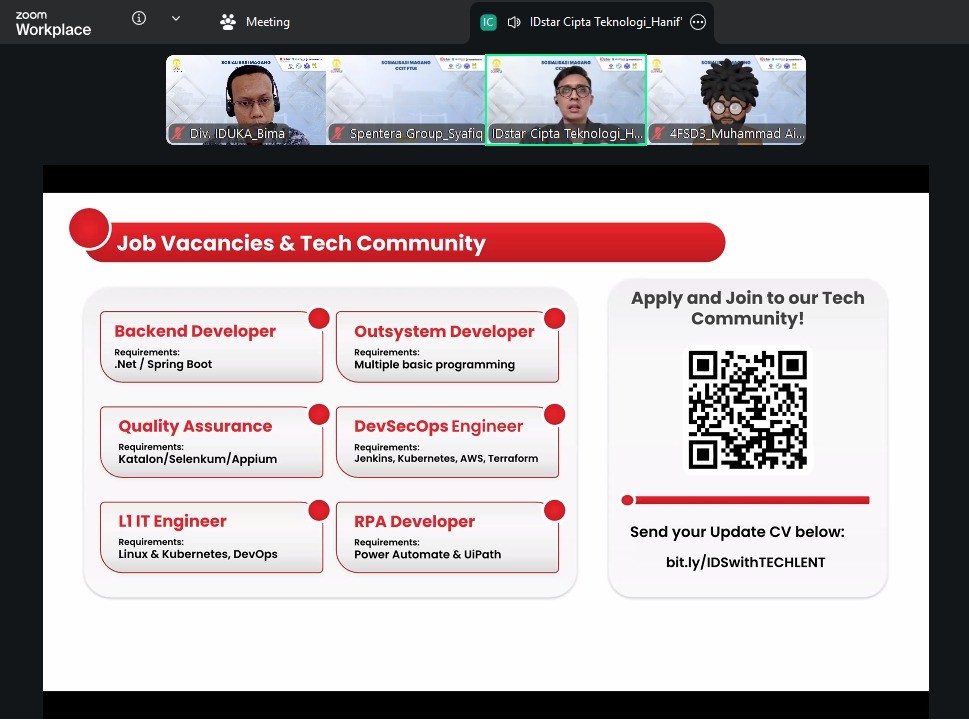Select the 4FSD3_Muhammad Ai... avatar thumbnail
Viewport: 969px width, 720px height.
727,100
